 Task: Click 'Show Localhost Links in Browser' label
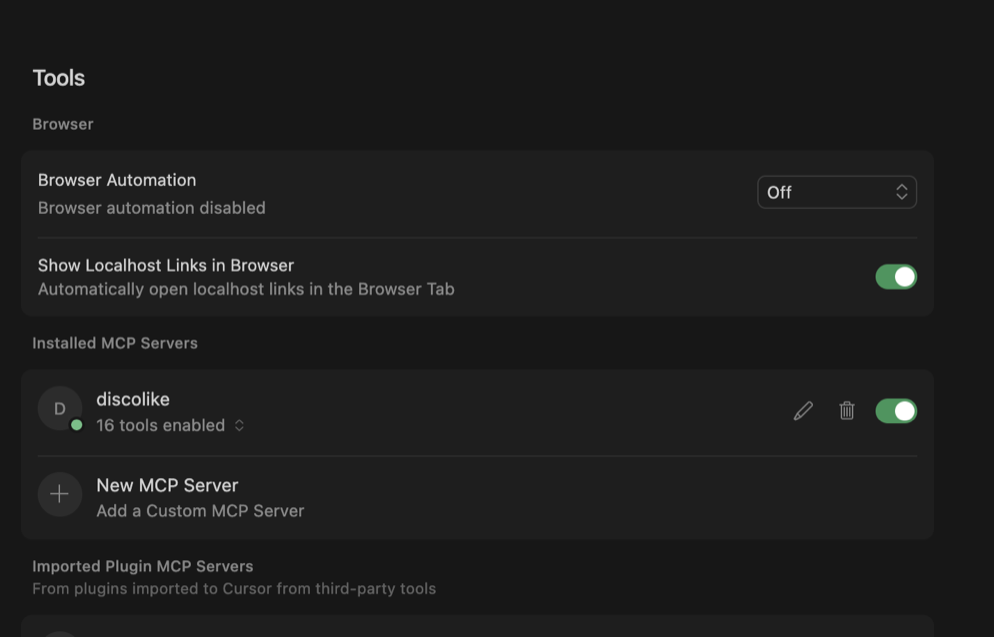(x=166, y=265)
